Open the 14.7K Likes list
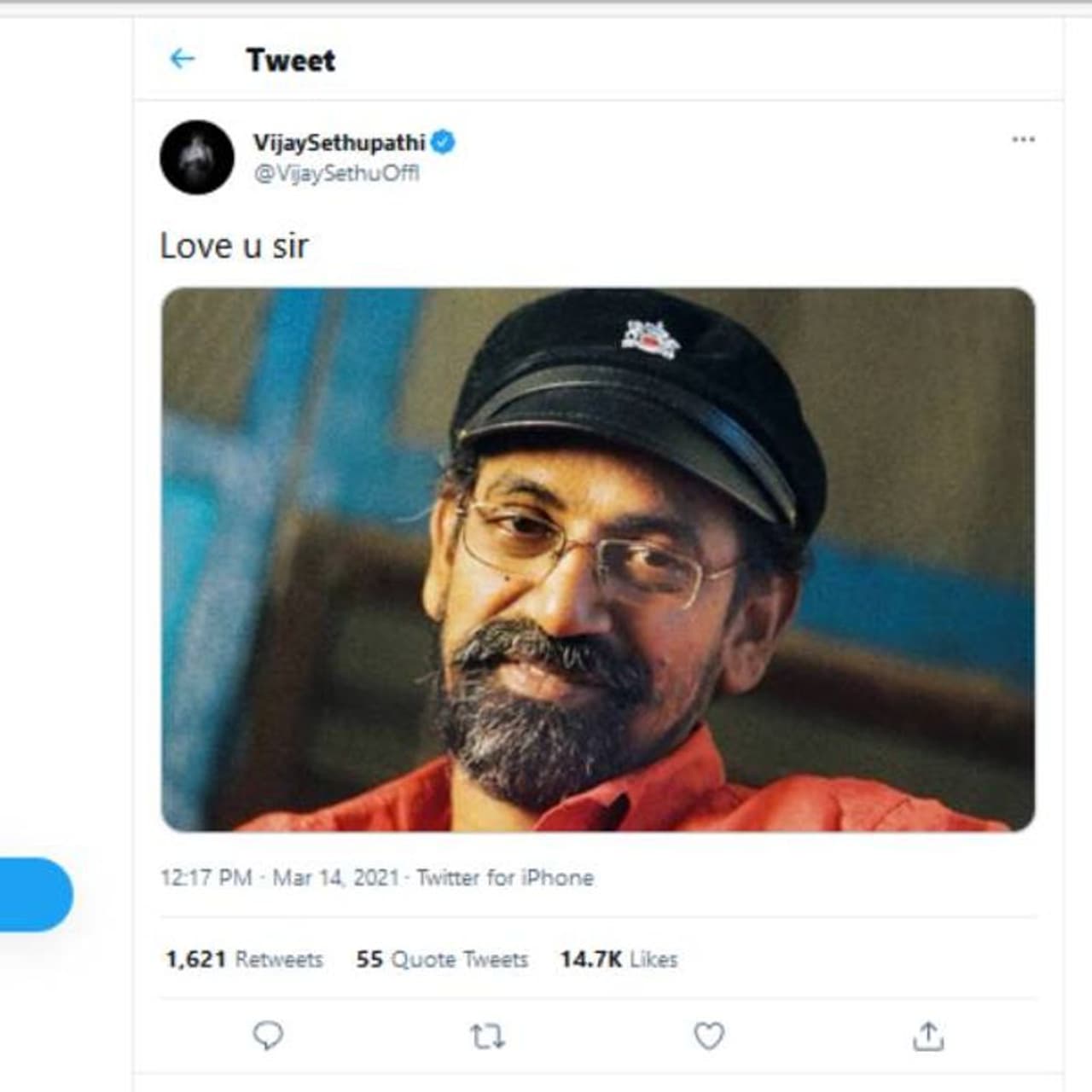 pyautogui.click(x=618, y=959)
